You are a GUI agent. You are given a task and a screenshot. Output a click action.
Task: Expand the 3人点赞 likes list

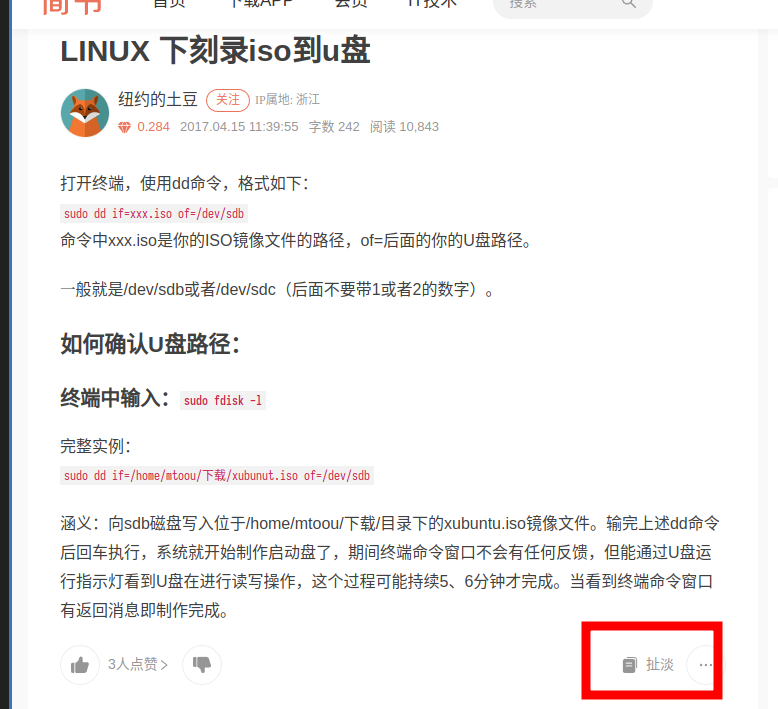click(x=138, y=664)
